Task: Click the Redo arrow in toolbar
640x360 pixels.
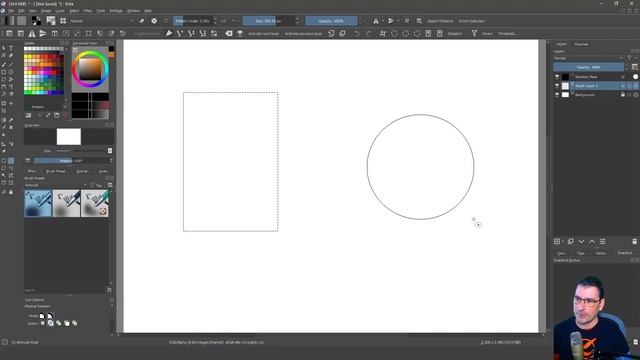Action: click(x=369, y=33)
